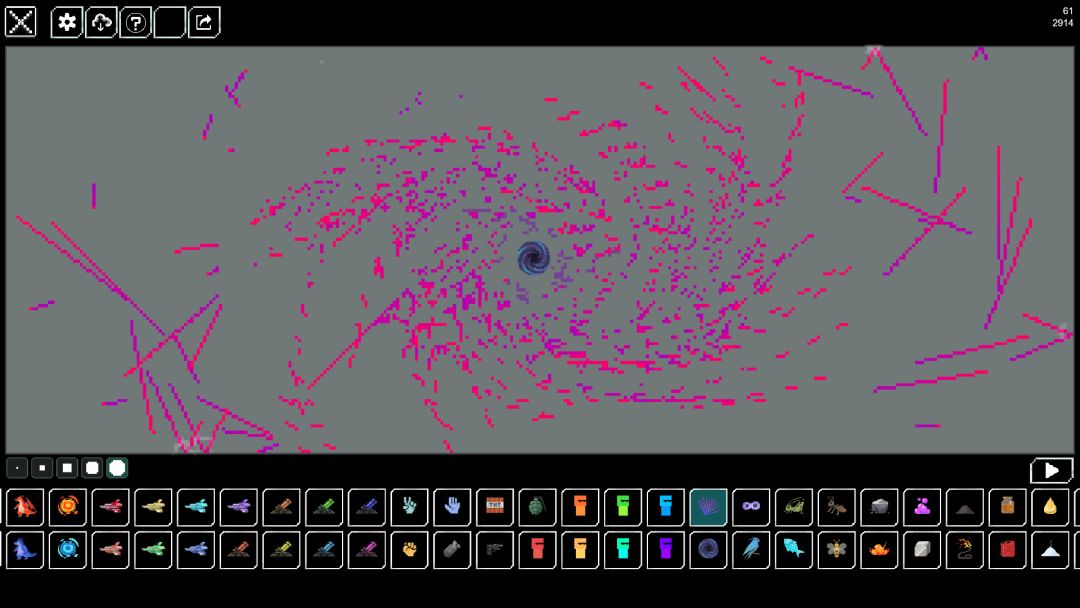This screenshot has width=1080, height=608.
Task: Open the help question mark
Action: (x=135, y=22)
